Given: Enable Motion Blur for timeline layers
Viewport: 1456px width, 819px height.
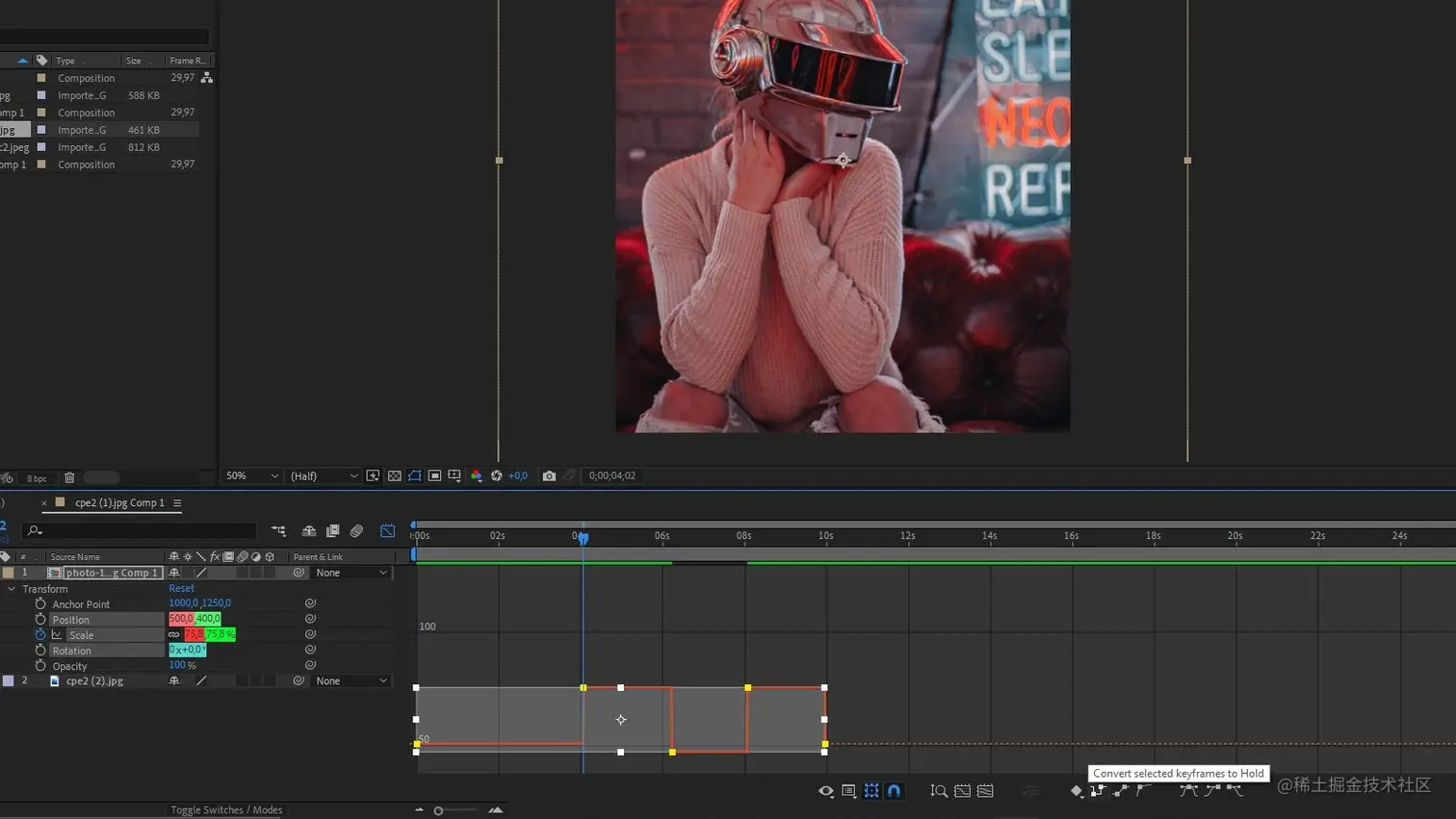Looking at the screenshot, I should [x=356, y=530].
